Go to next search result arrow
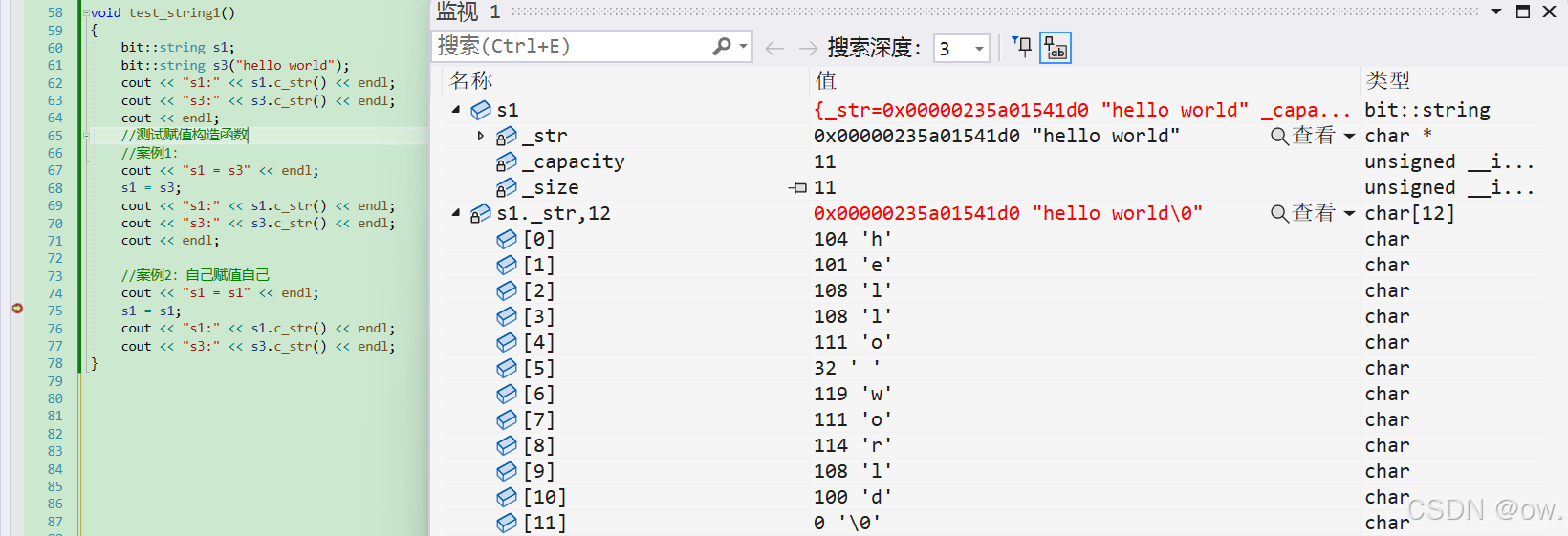The width and height of the screenshot is (1568, 536). click(808, 48)
